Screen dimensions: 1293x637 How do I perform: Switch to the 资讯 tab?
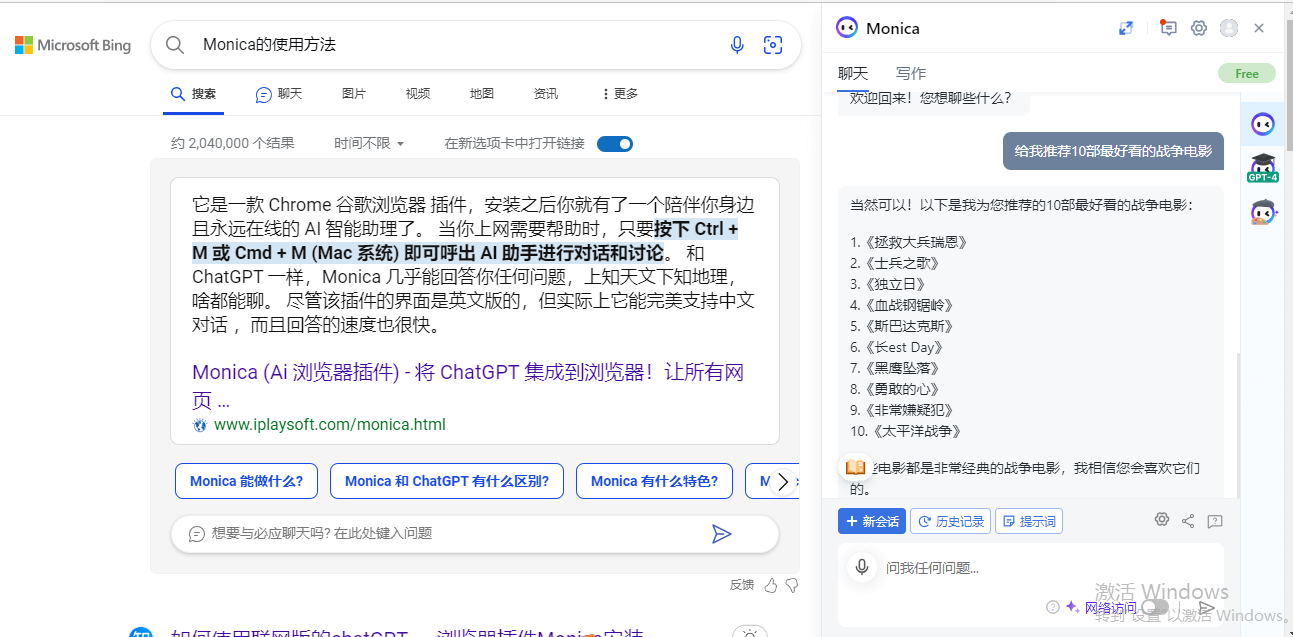(546, 94)
